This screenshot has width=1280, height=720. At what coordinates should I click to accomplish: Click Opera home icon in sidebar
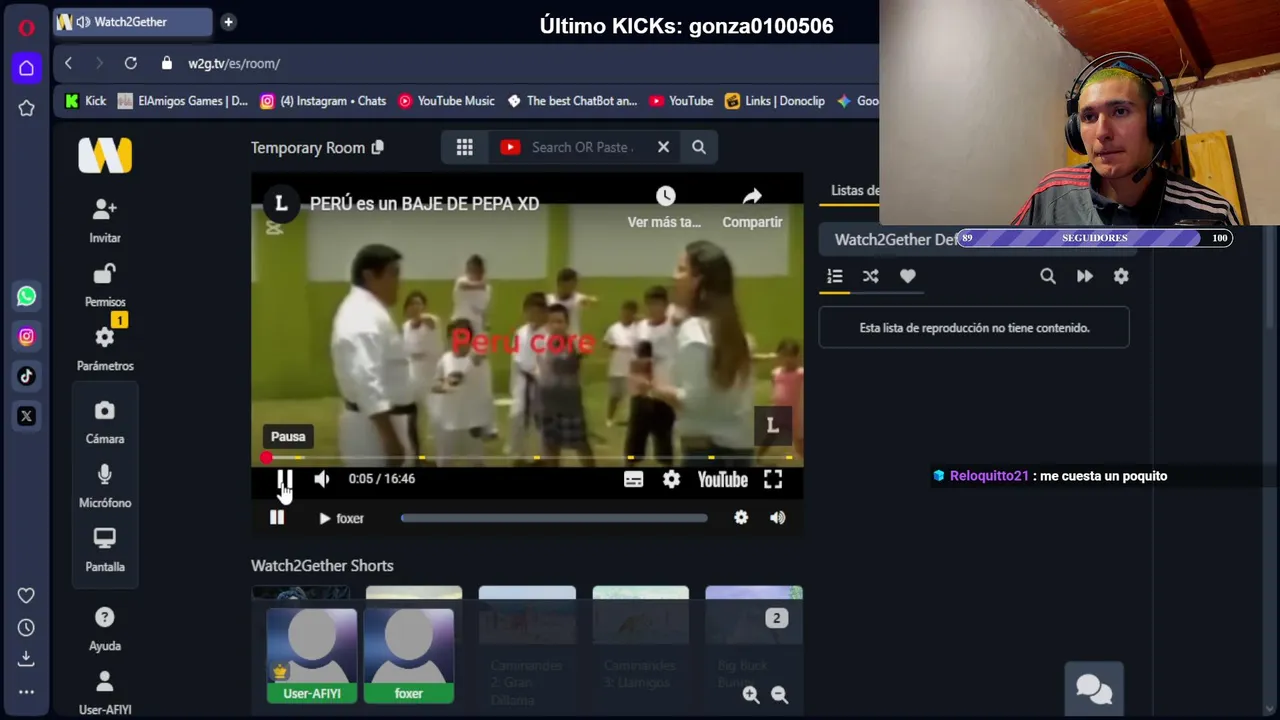point(26,68)
